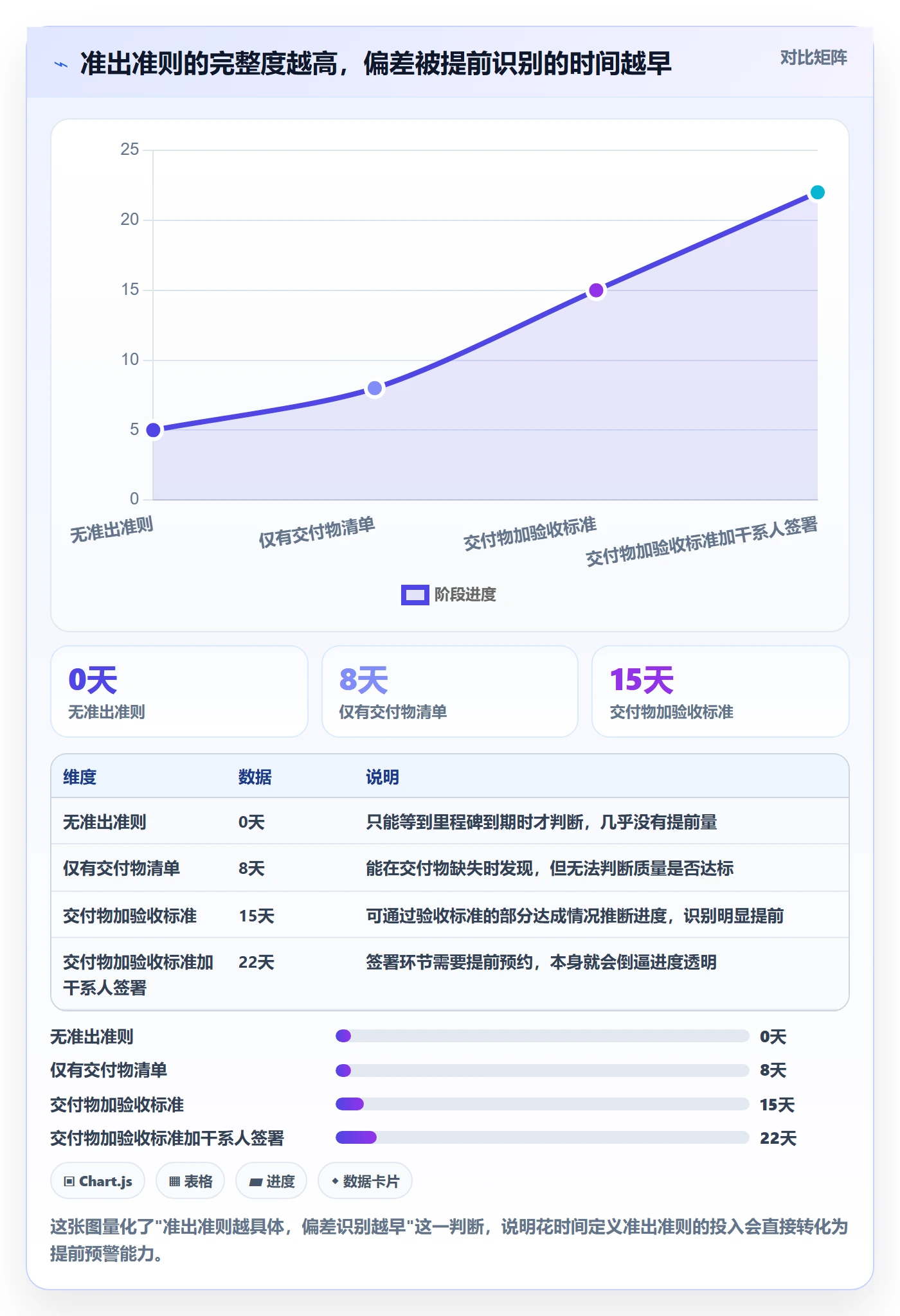Click the description 只能等到里程碑到期时才判断
This screenshot has height=1316, width=900.
point(542,822)
